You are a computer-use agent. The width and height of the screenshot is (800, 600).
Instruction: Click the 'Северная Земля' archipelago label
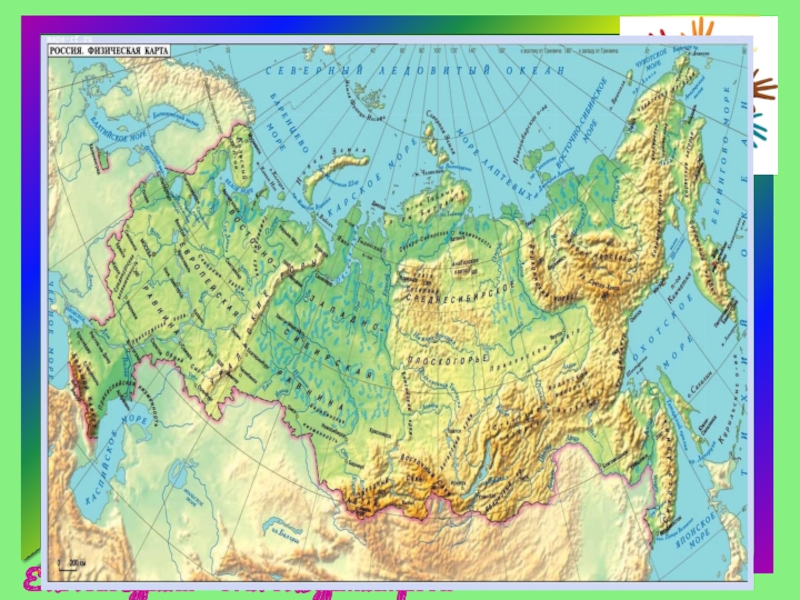[x=440, y=134]
